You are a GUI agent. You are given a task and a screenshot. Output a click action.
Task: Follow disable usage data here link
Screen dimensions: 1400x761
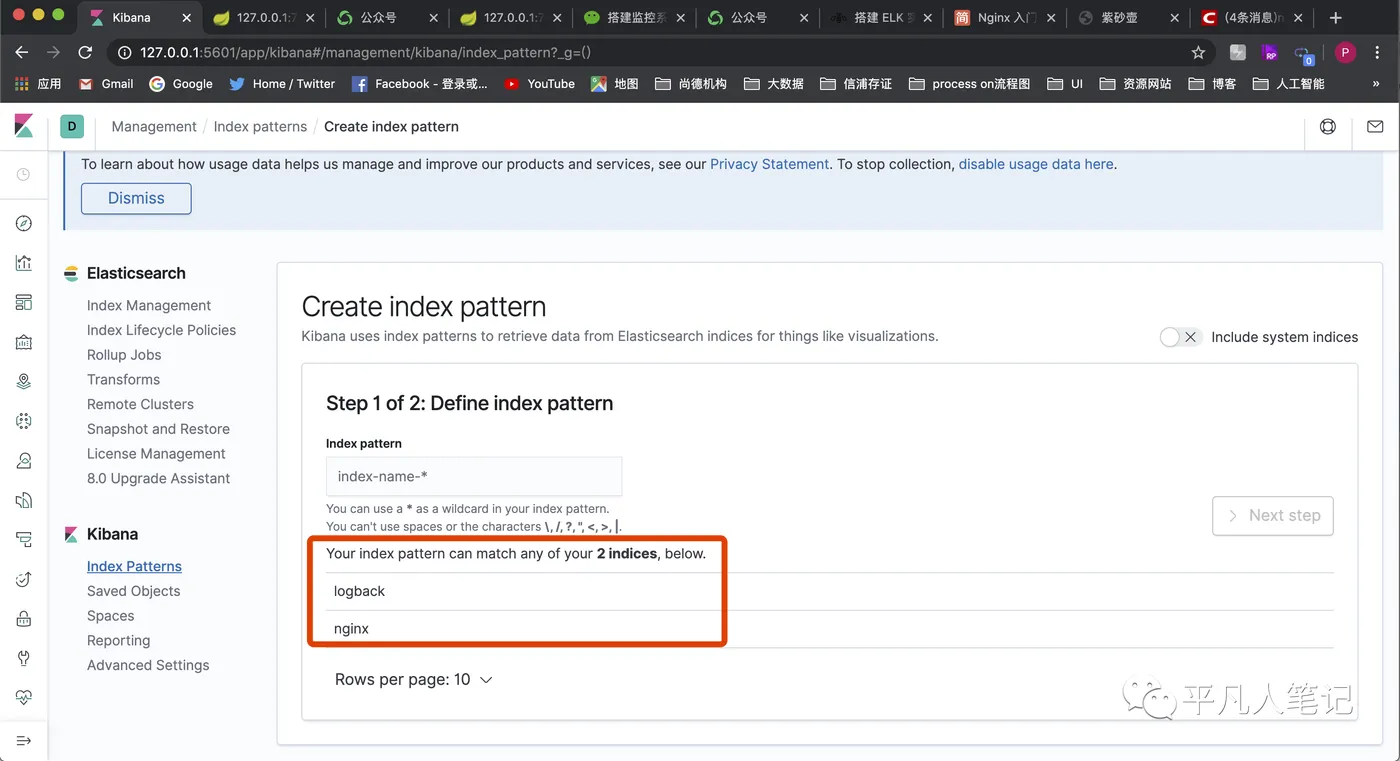click(1036, 164)
